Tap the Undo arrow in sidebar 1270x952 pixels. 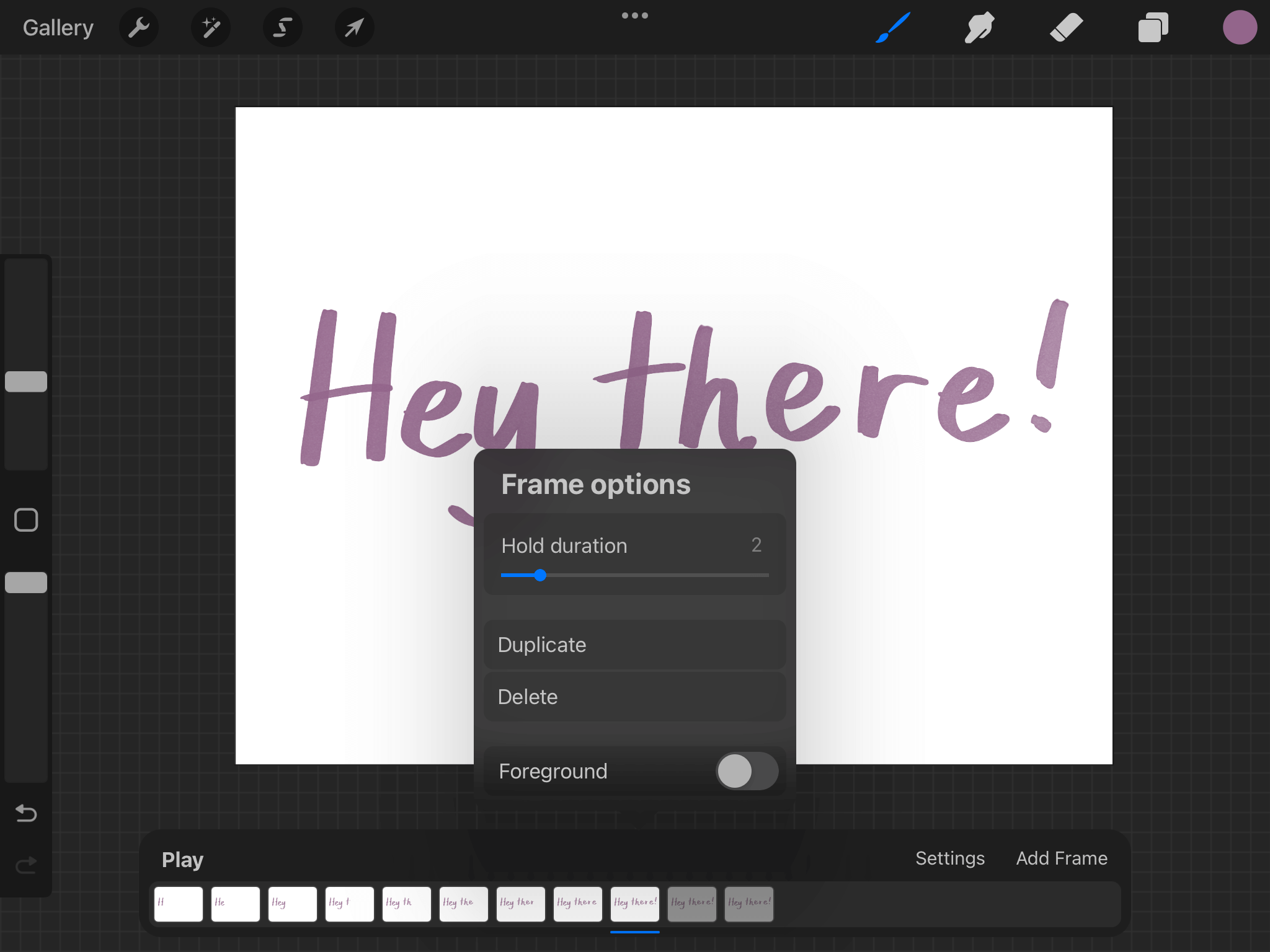[x=26, y=813]
